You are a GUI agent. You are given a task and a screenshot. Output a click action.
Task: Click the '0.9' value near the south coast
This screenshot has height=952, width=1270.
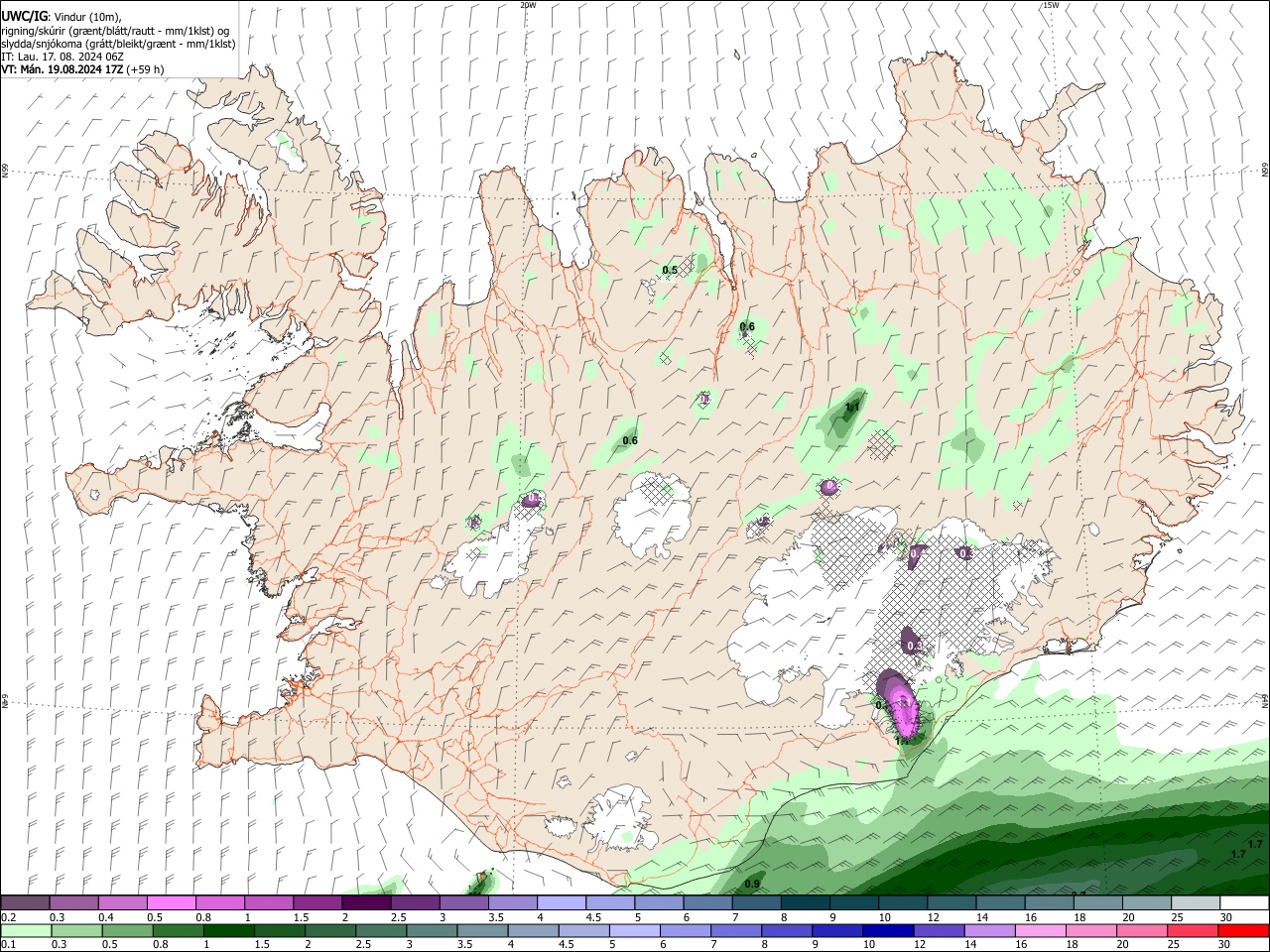752,884
